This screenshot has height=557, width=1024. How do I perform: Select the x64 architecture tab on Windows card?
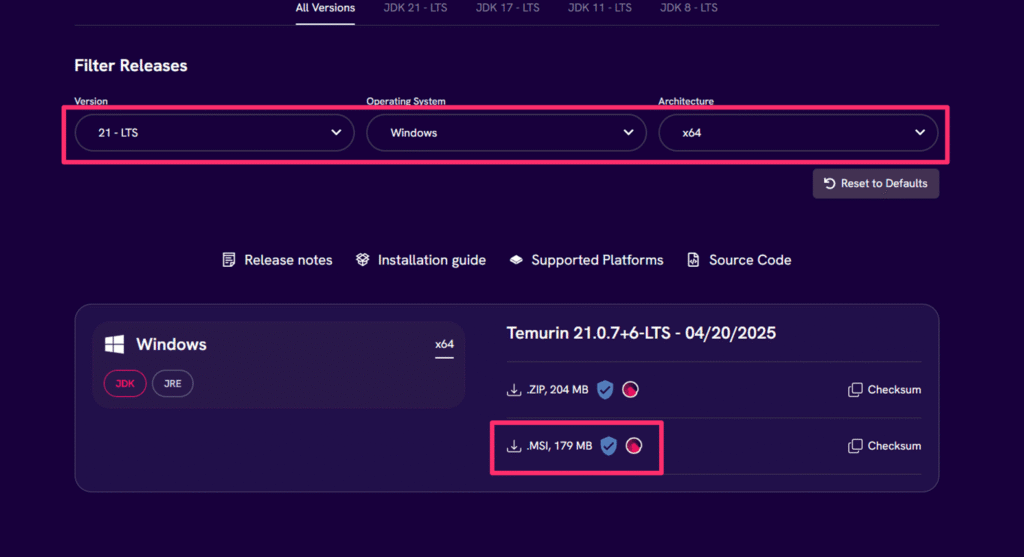[x=444, y=345]
